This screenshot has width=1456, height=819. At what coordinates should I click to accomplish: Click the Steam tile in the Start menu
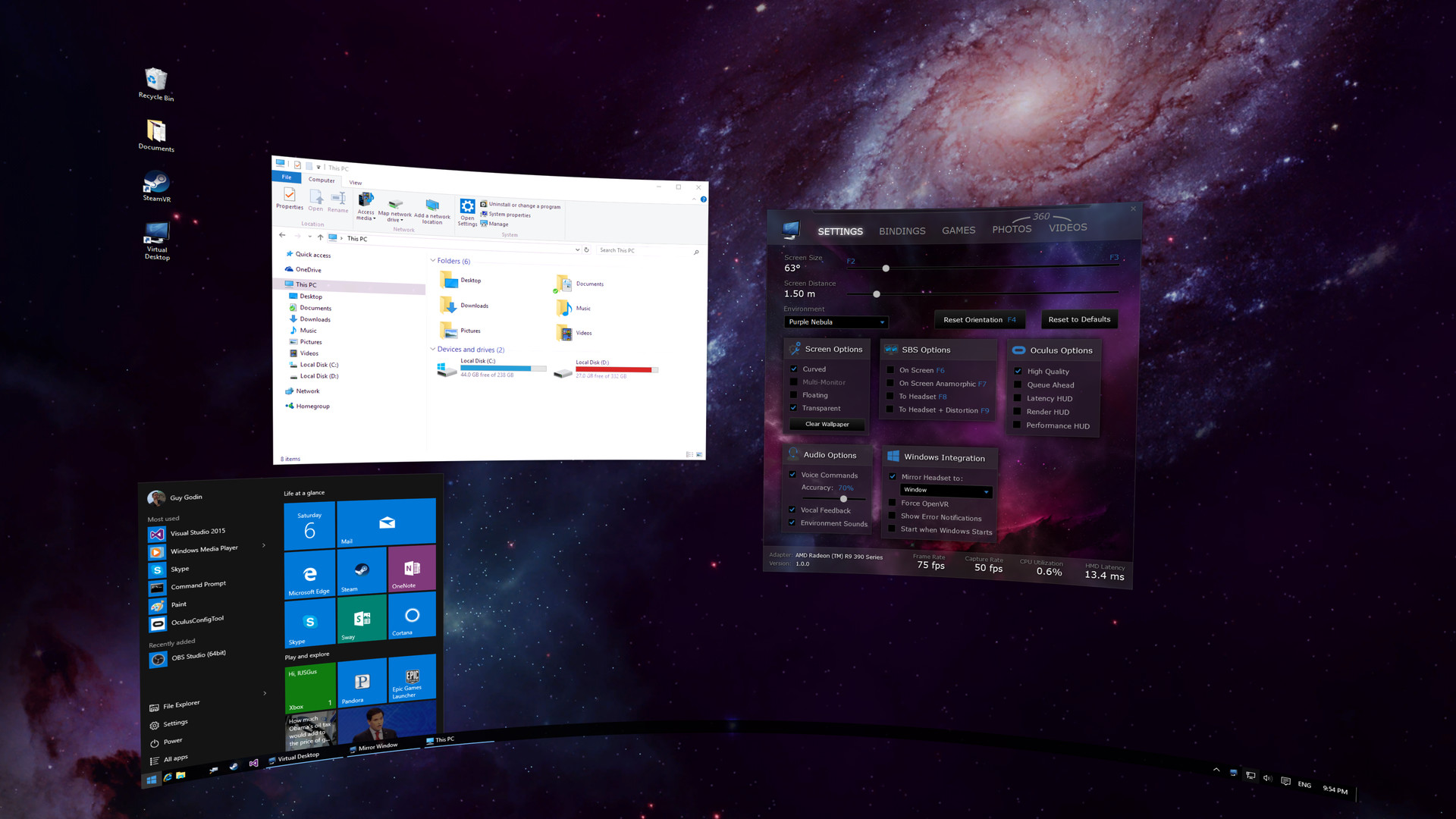361,570
